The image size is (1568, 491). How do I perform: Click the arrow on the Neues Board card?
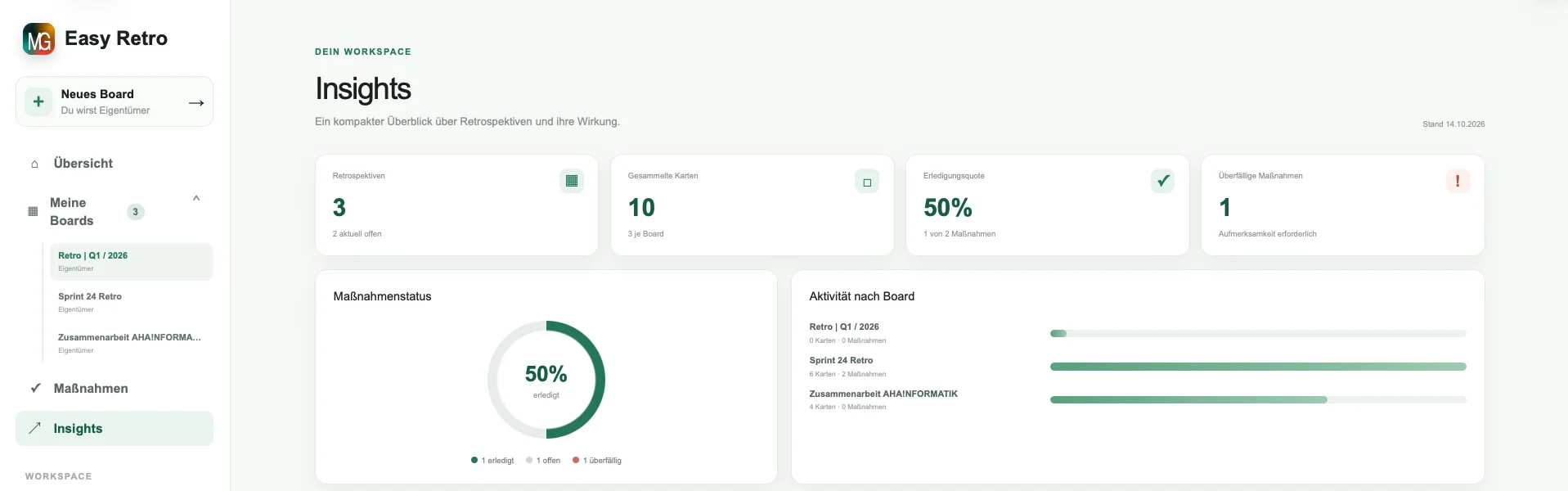(x=196, y=102)
